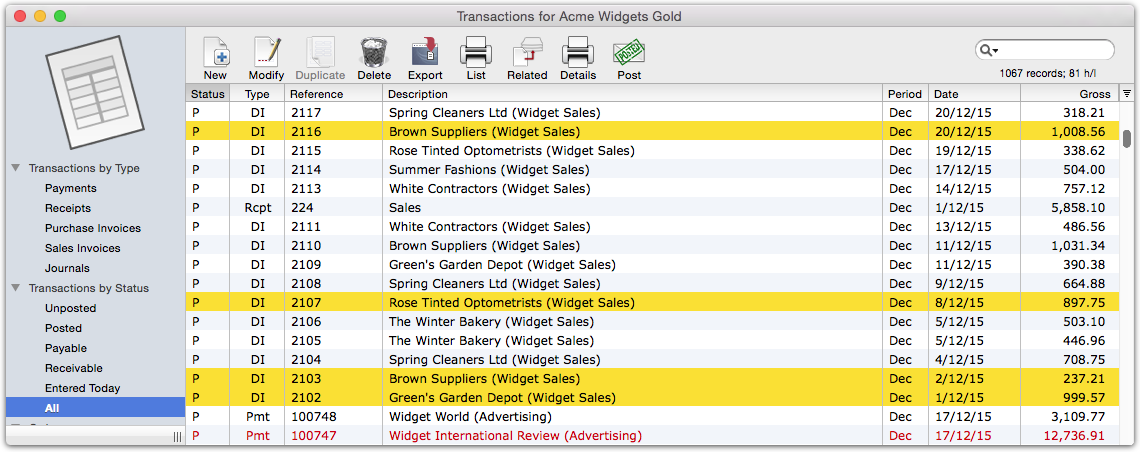The image size is (1140, 452).
Task: Show Related records
Action: (527, 58)
